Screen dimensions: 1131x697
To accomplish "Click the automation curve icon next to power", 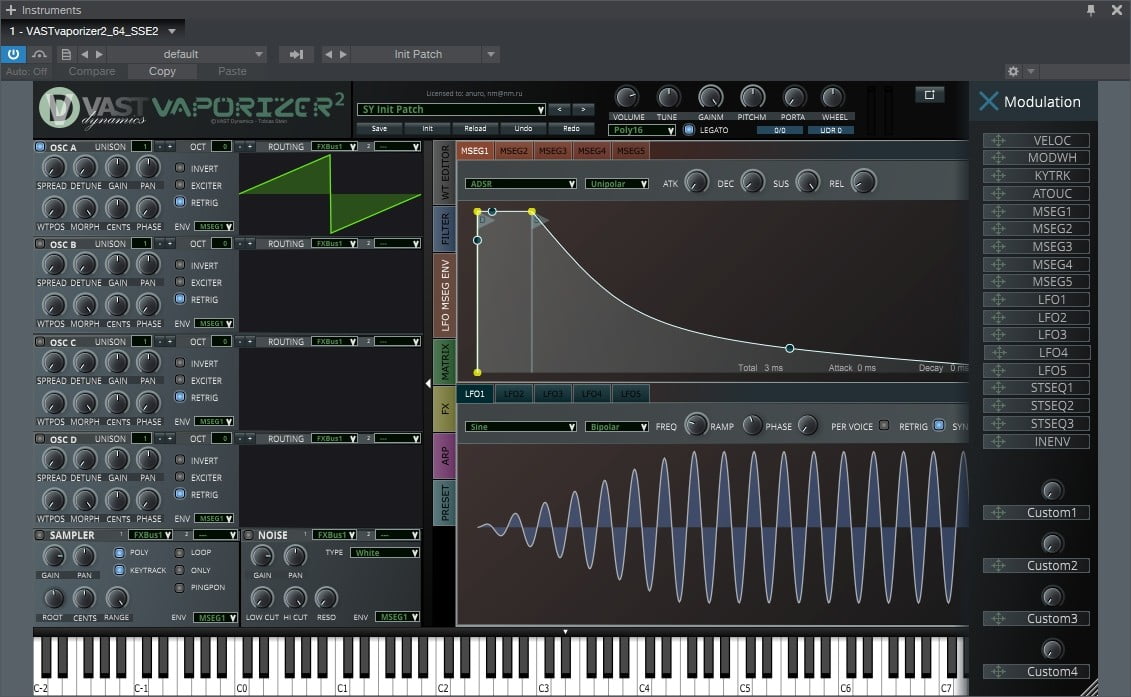I will coord(40,54).
